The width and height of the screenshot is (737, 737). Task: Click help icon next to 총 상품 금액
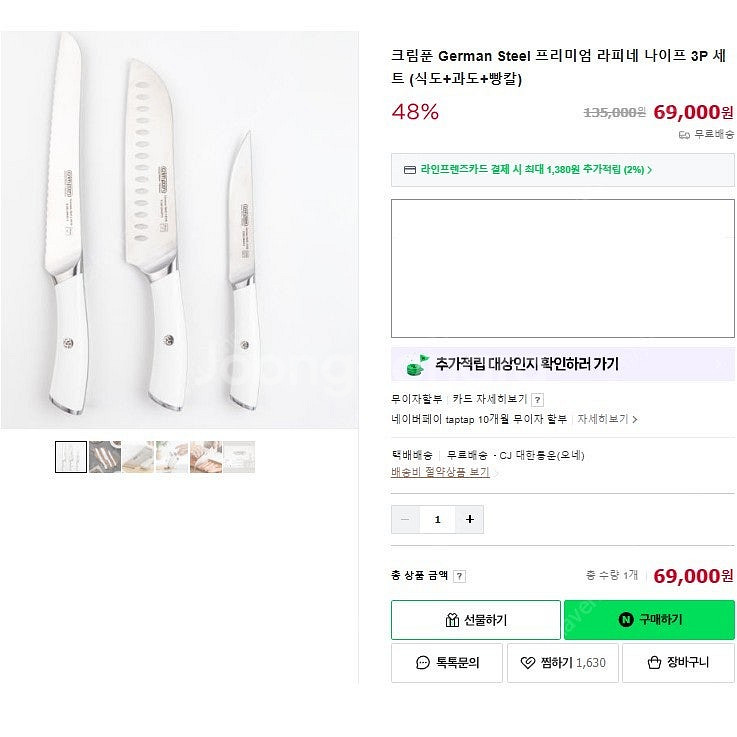pos(459,576)
